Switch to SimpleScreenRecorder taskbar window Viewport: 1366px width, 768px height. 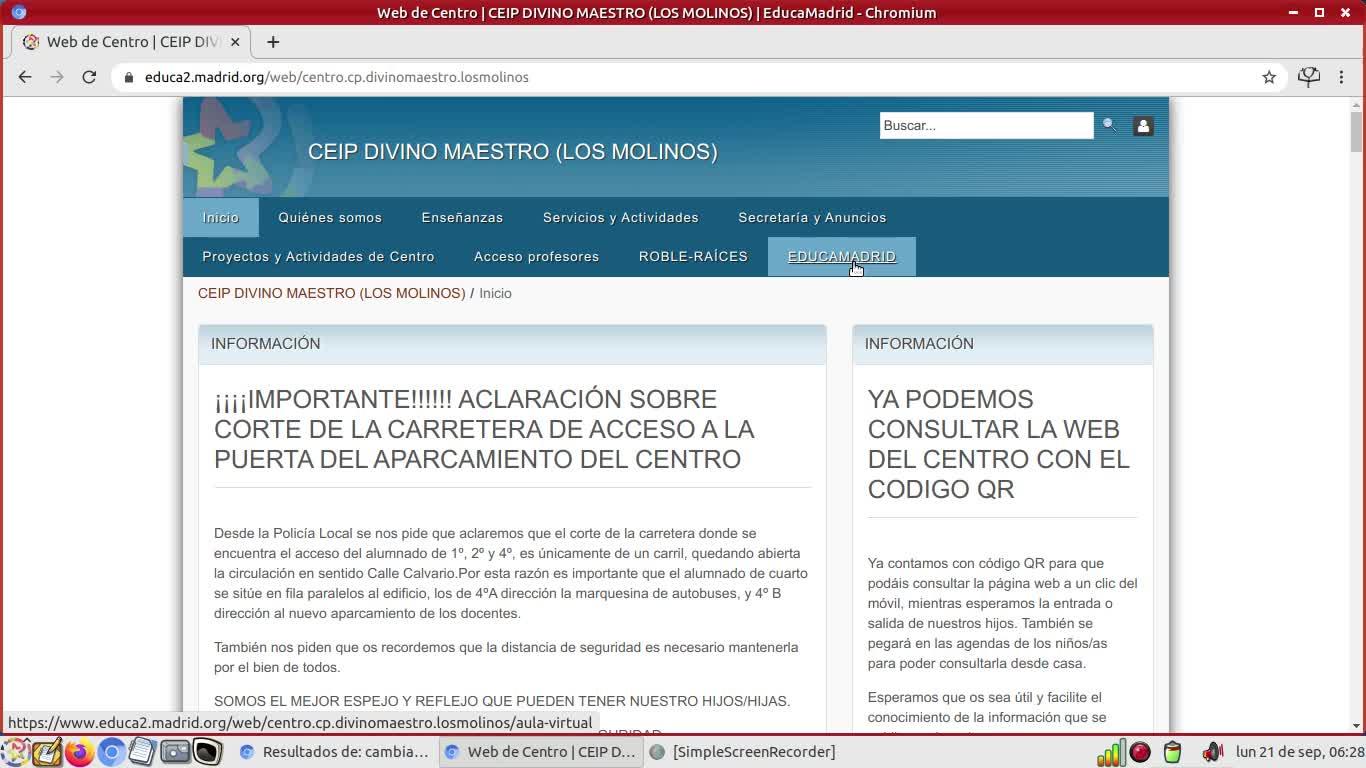[743, 752]
